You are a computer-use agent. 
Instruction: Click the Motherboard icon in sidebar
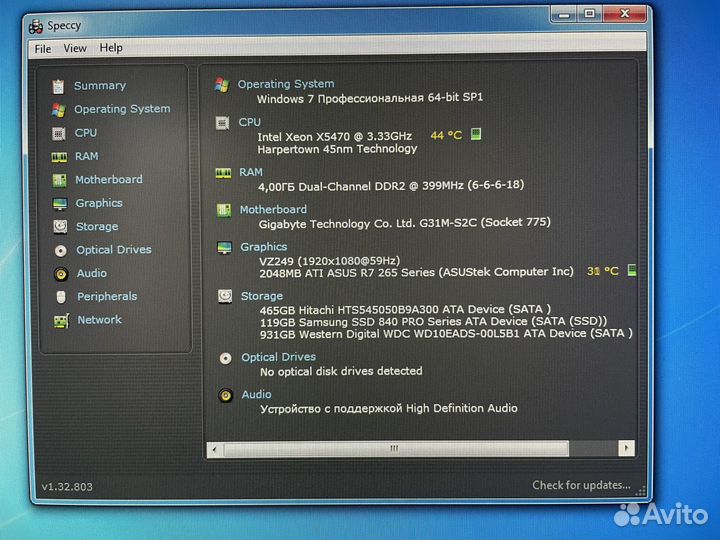59,180
